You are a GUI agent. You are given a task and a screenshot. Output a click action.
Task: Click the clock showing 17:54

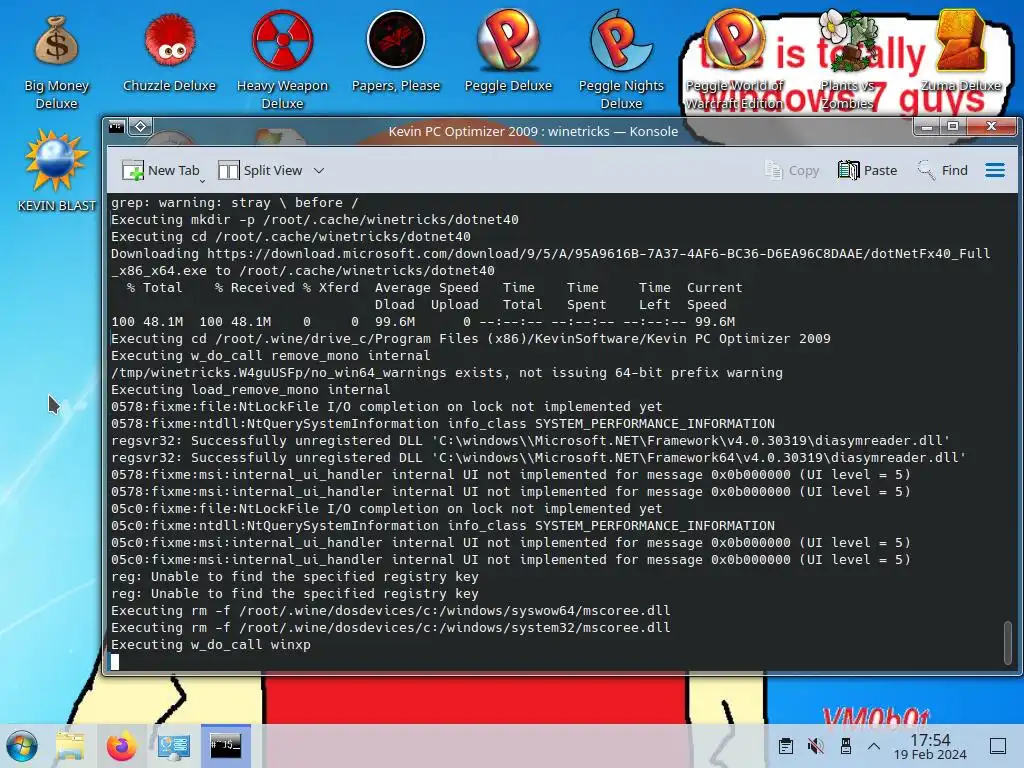click(930, 746)
